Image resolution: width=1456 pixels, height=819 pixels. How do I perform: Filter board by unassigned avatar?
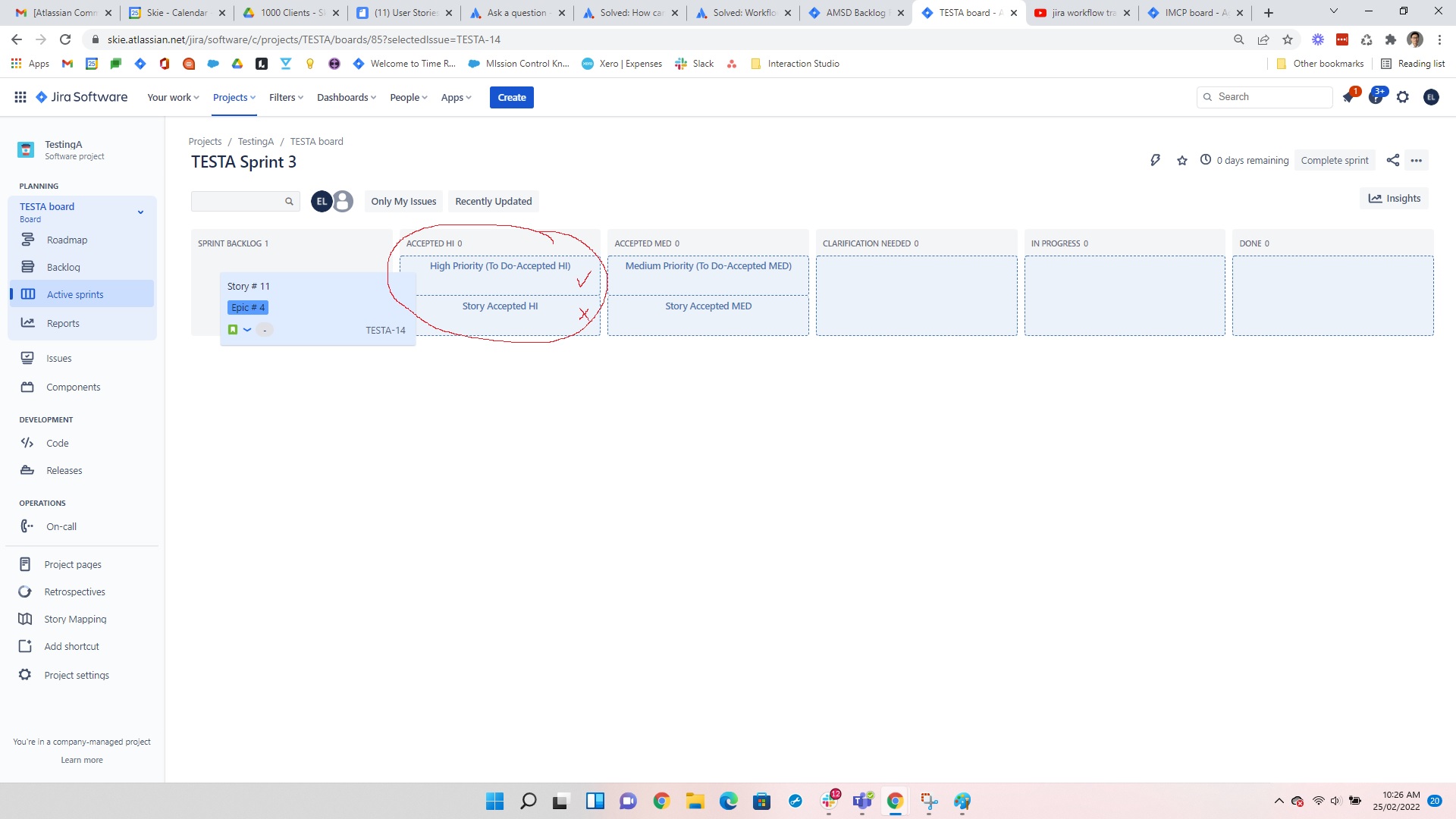pos(344,201)
